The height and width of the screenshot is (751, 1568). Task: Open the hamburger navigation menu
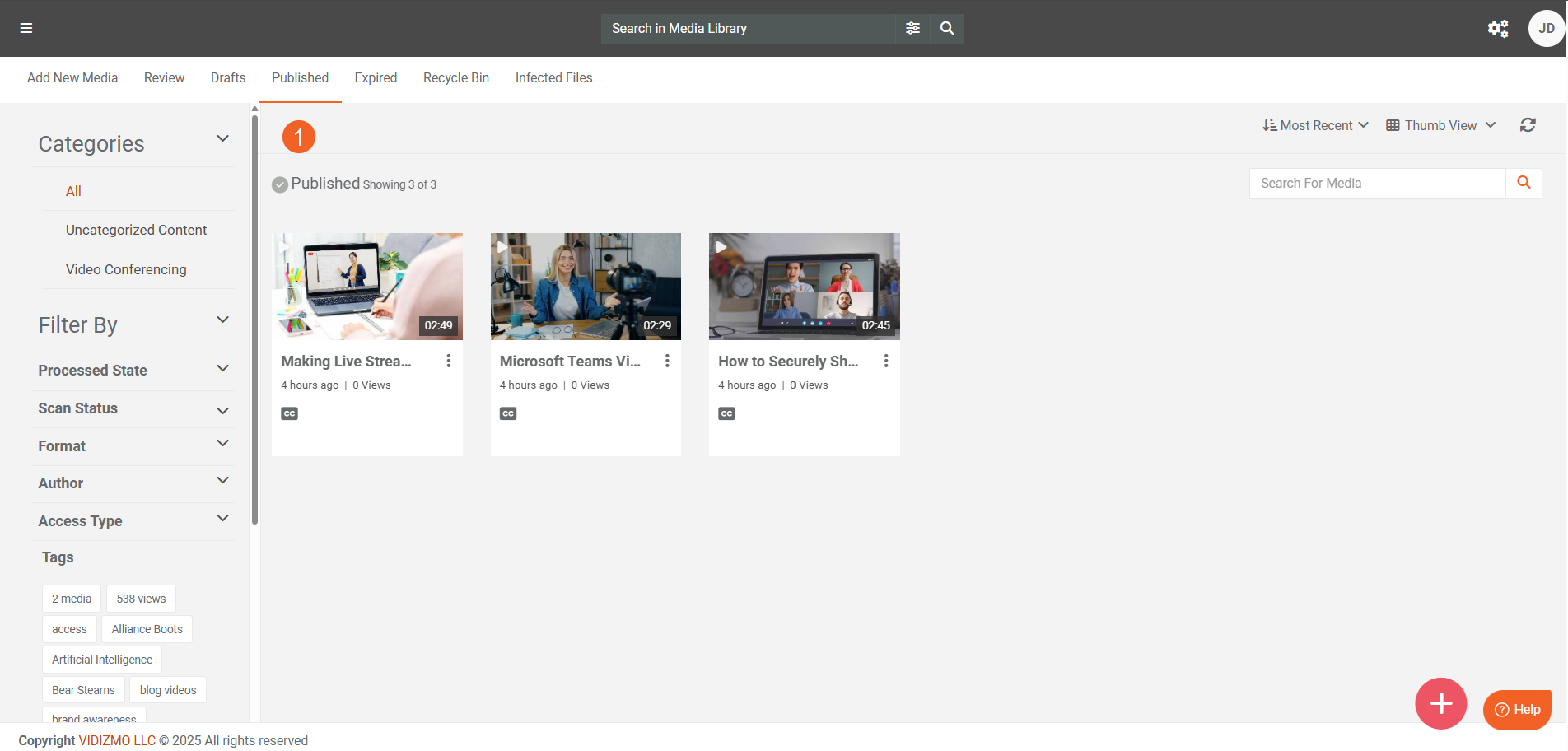point(26,28)
